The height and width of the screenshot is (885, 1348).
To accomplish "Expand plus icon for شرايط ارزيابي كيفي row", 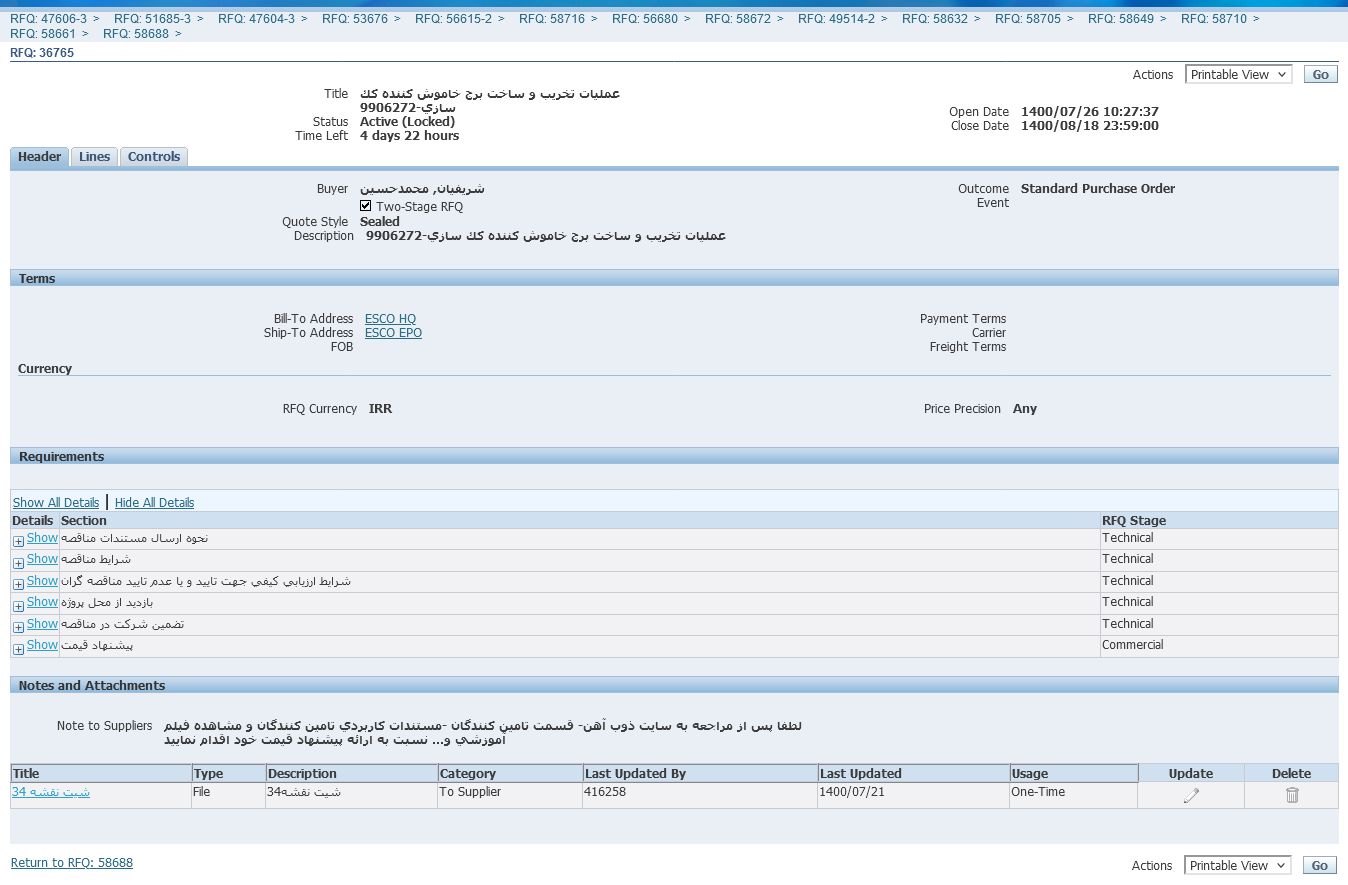I will (x=18, y=584).
